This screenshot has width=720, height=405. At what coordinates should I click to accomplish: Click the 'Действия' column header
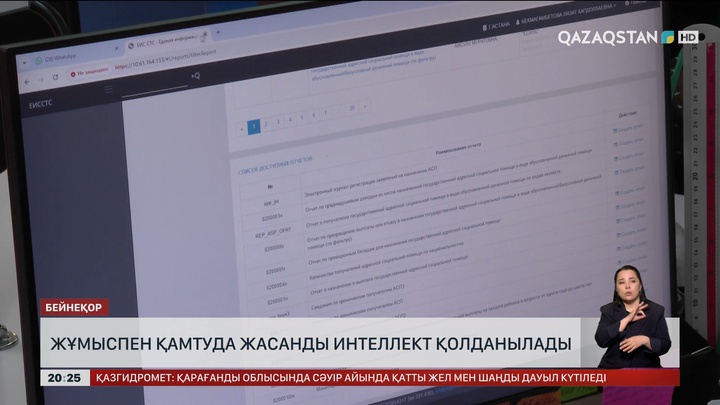point(627,114)
